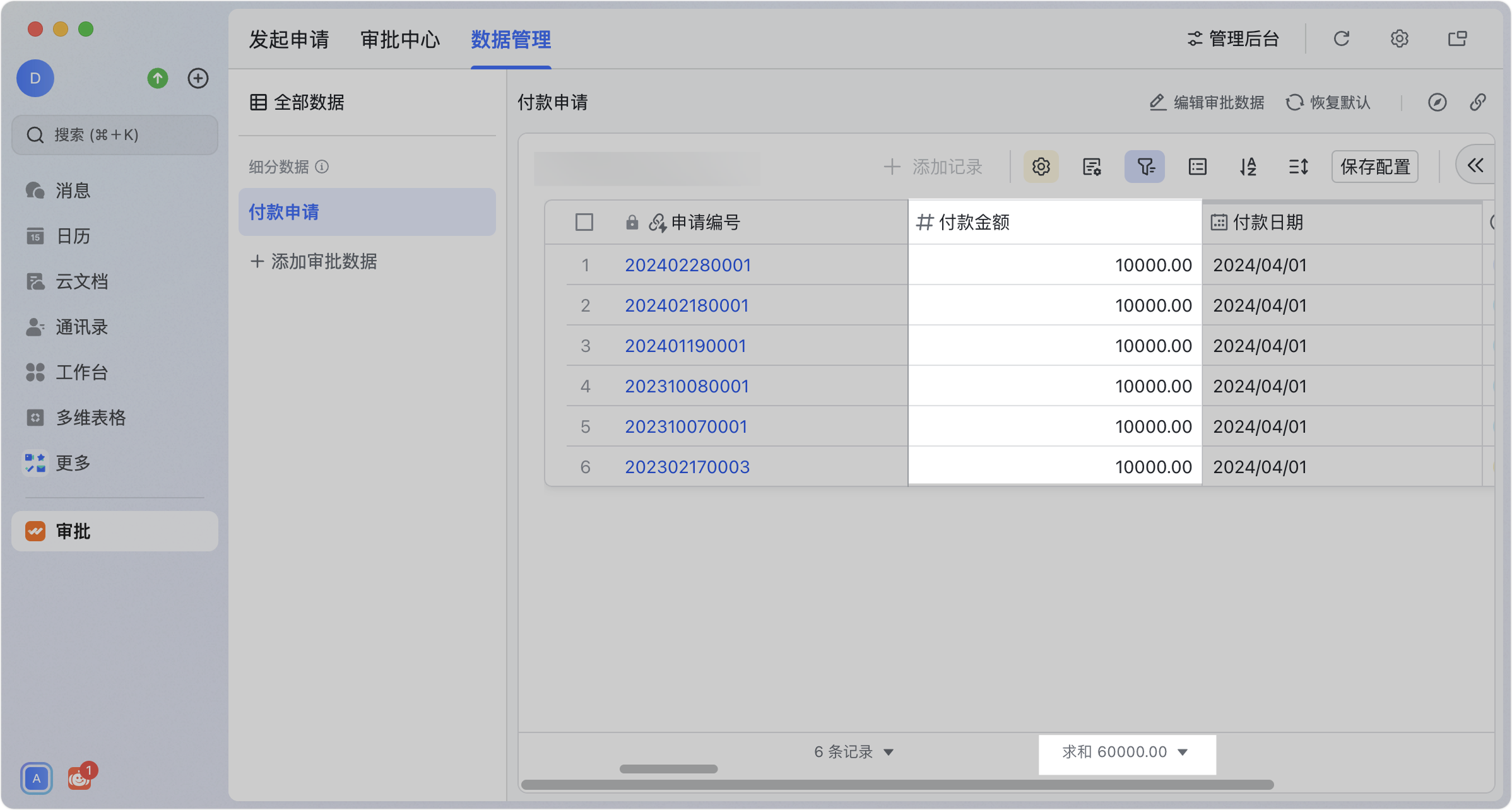Image resolution: width=1512 pixels, height=810 pixels.
Task: Click the 保存配置 button
Action: click(1375, 167)
